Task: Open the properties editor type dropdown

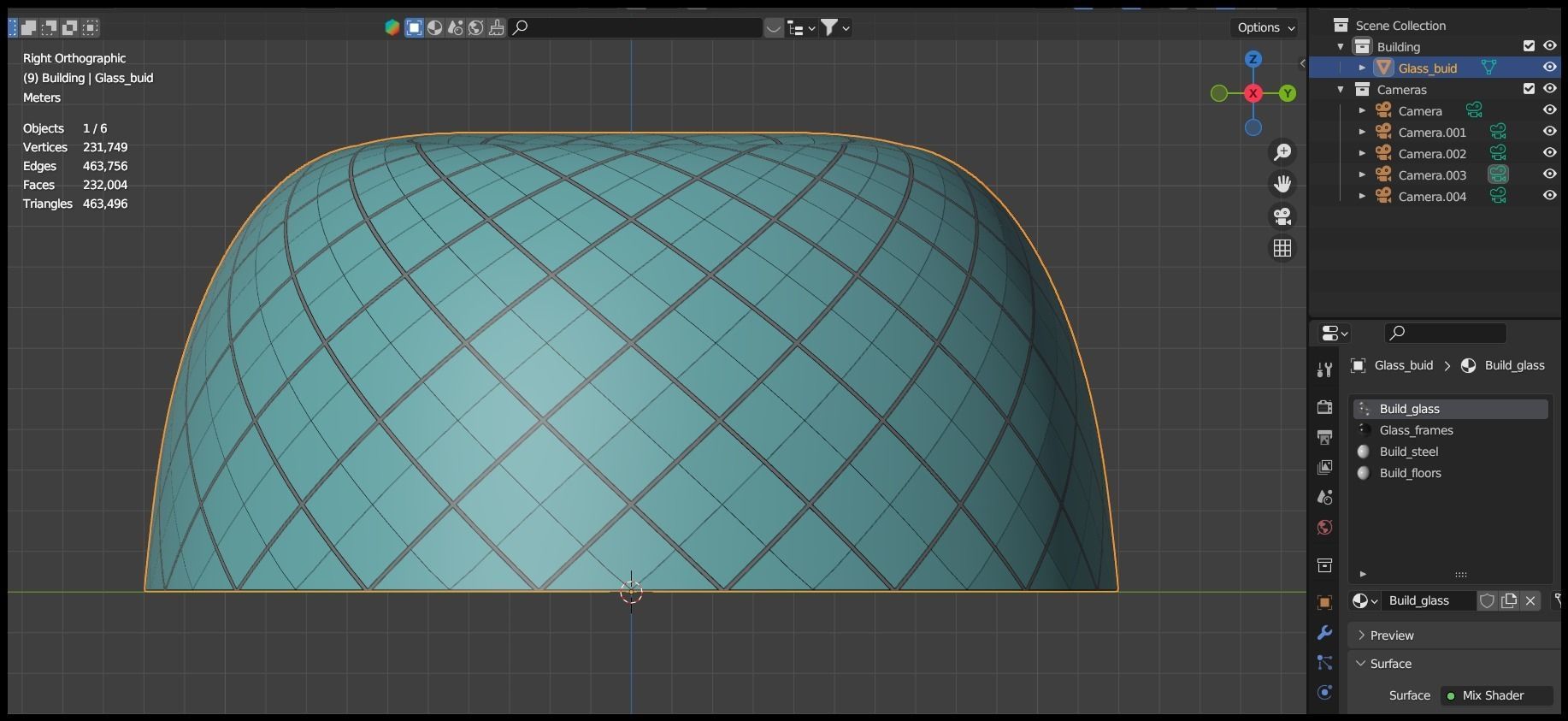Action: (1335, 333)
